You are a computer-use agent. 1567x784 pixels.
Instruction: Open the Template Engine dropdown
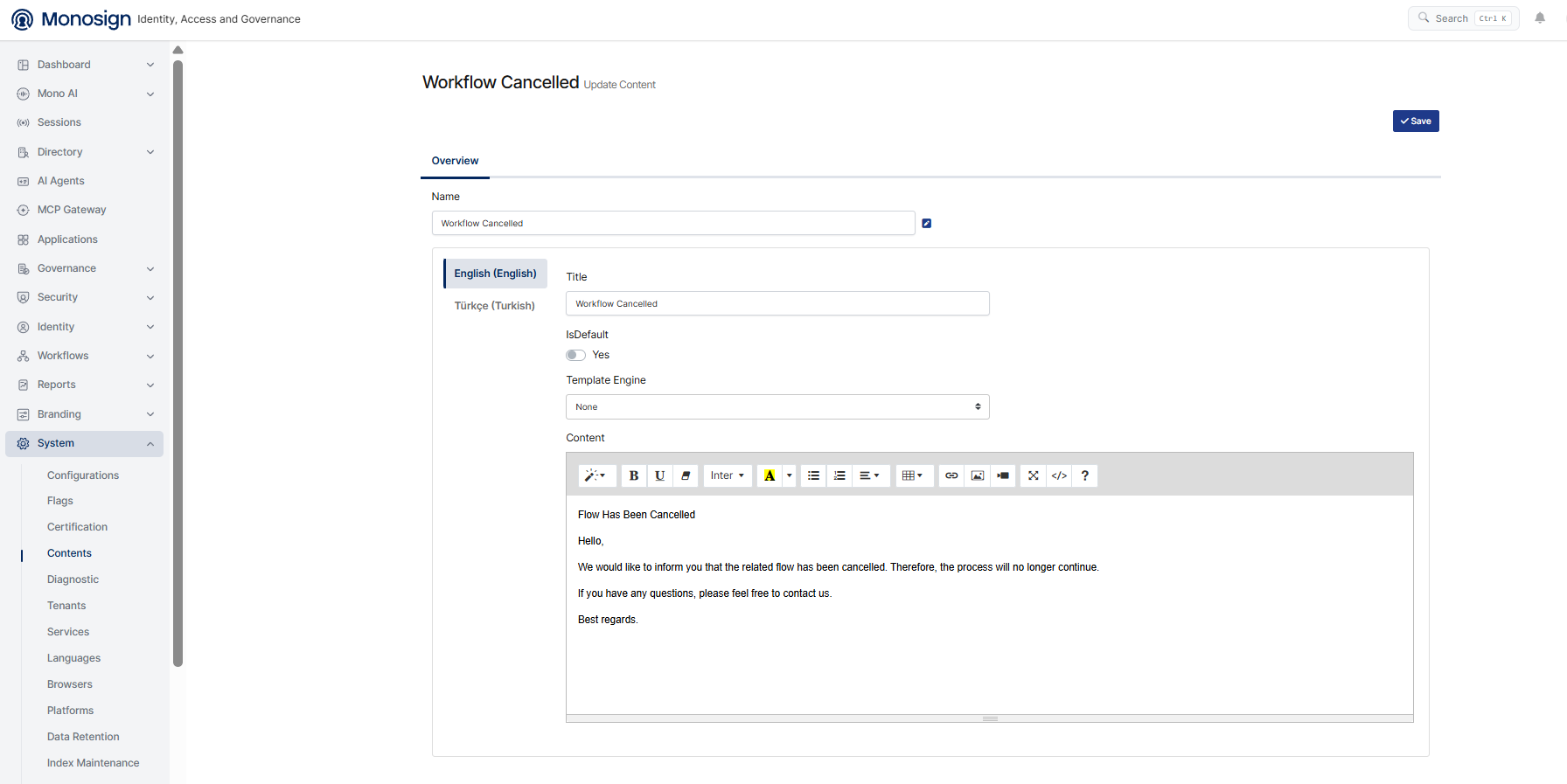pos(777,407)
